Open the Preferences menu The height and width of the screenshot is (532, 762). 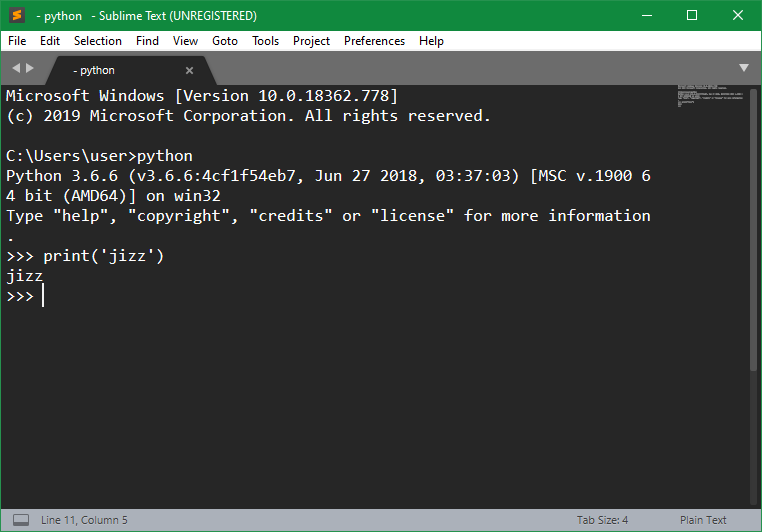click(374, 41)
